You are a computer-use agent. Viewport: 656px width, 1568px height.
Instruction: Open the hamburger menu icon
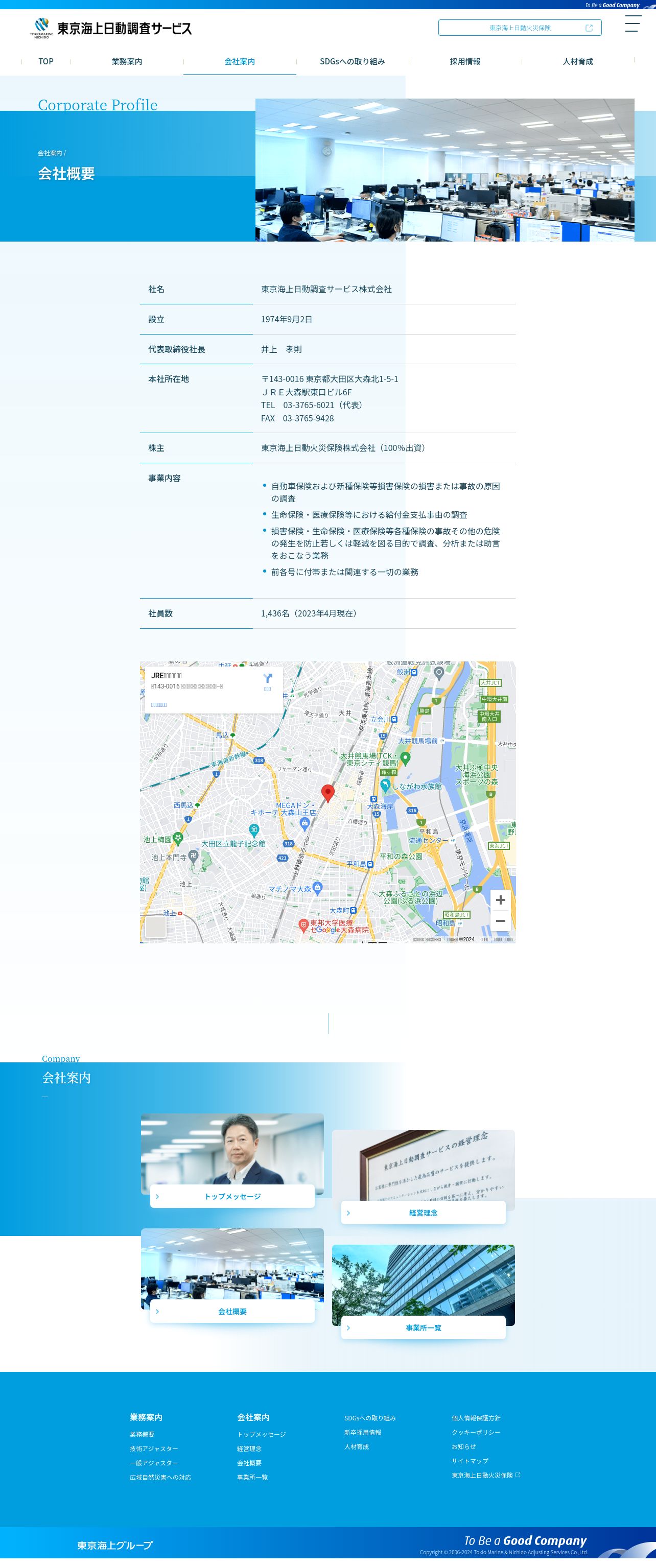(632, 23)
